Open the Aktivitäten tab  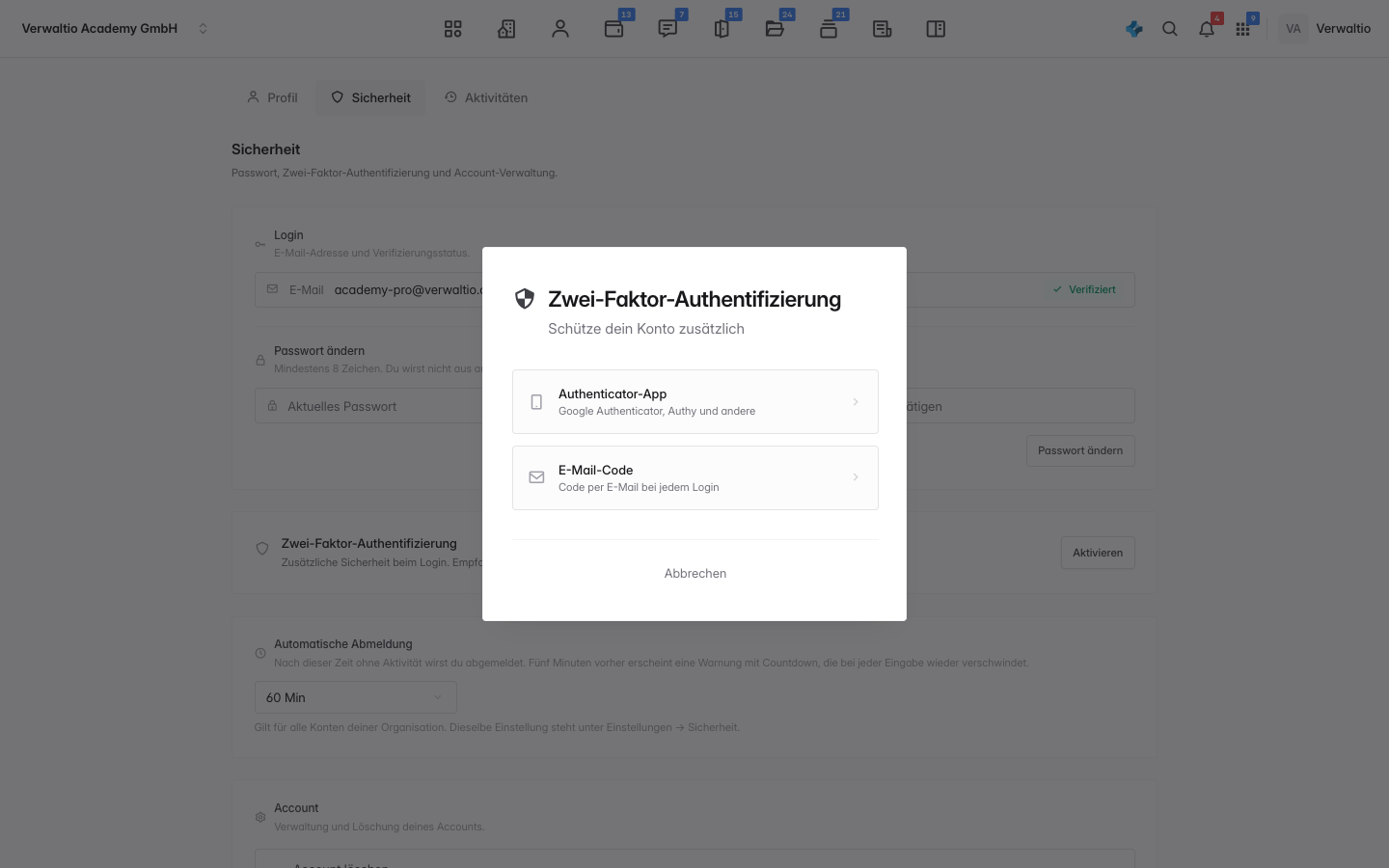point(486,97)
